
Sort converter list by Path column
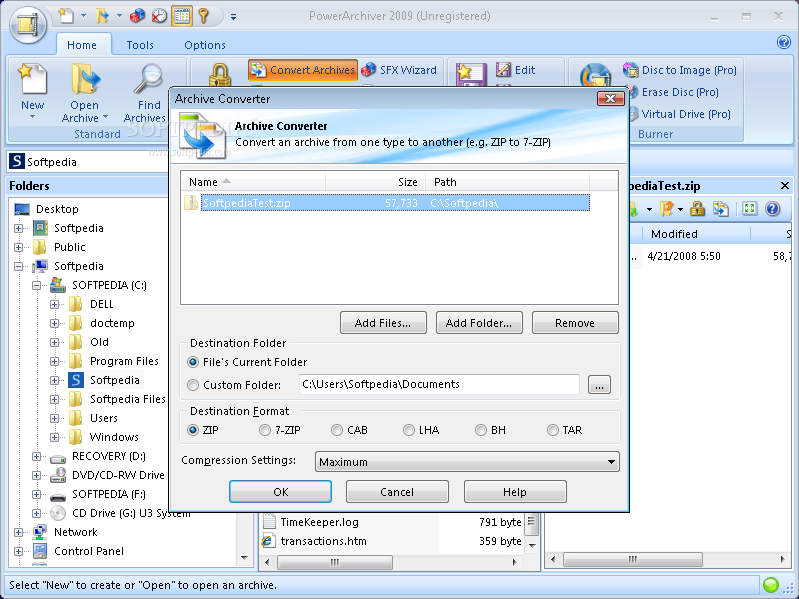508,182
